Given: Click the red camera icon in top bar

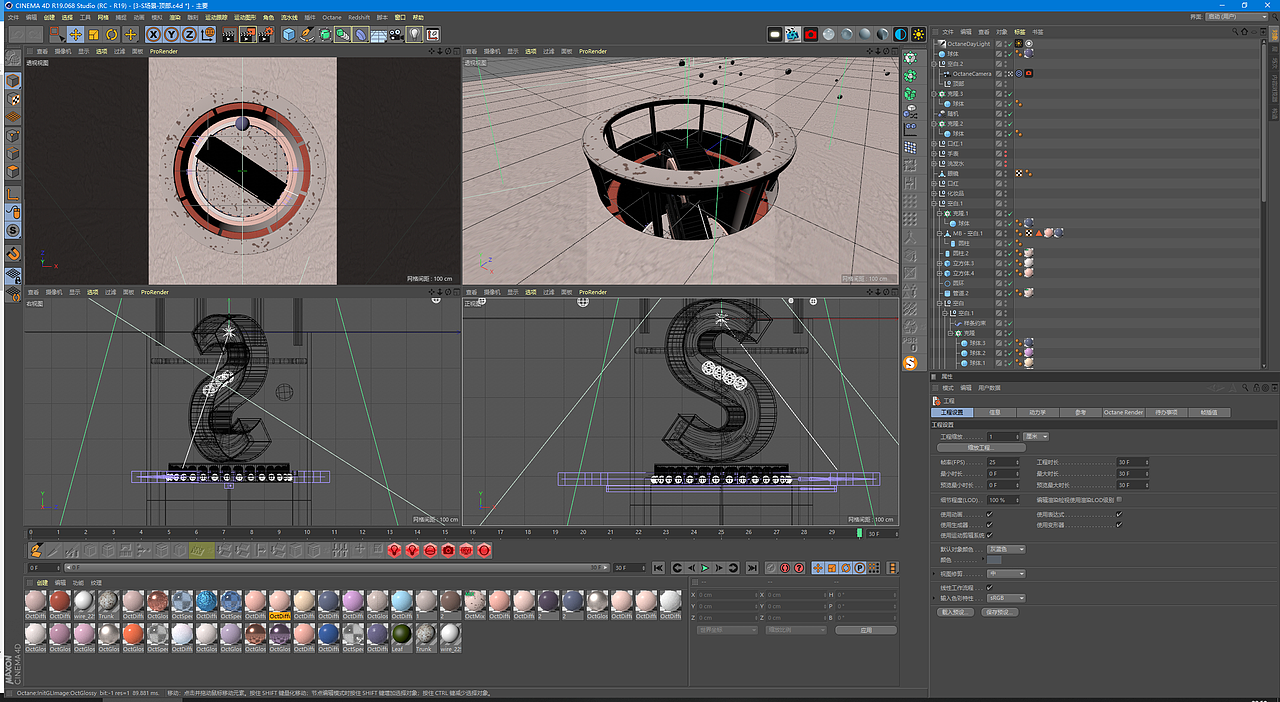Looking at the screenshot, I should pos(811,34).
